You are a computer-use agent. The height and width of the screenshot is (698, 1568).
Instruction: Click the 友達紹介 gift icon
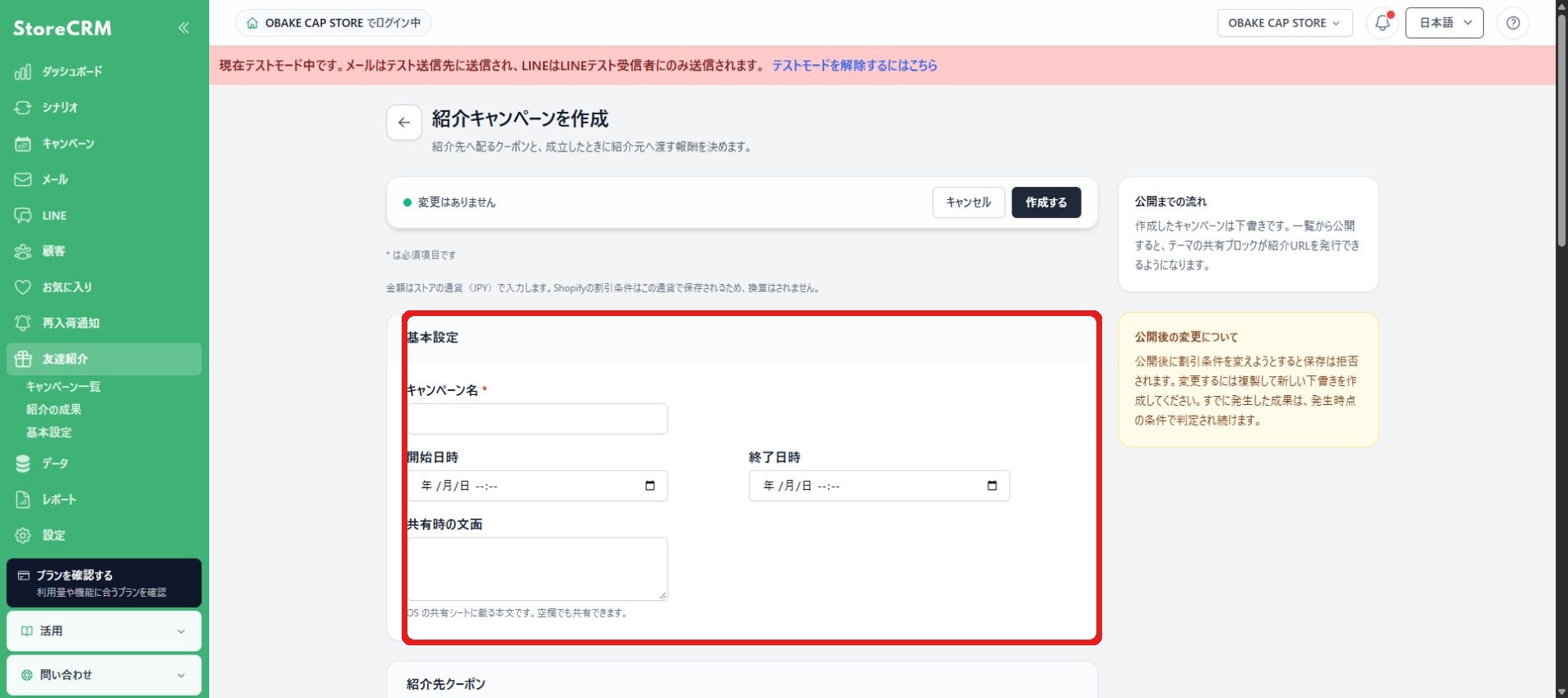pyautogui.click(x=23, y=359)
